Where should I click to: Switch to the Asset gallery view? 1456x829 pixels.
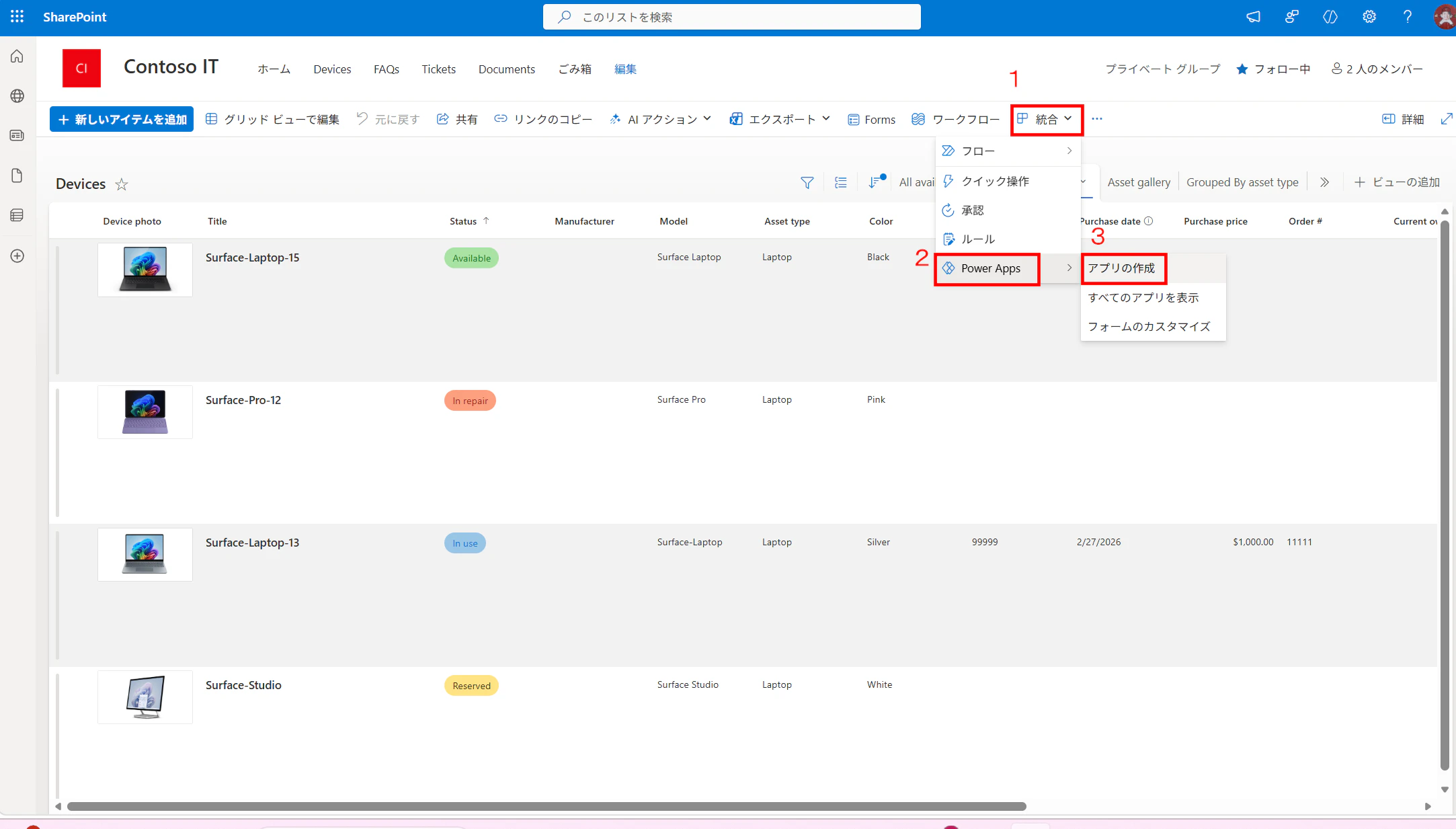1139,182
